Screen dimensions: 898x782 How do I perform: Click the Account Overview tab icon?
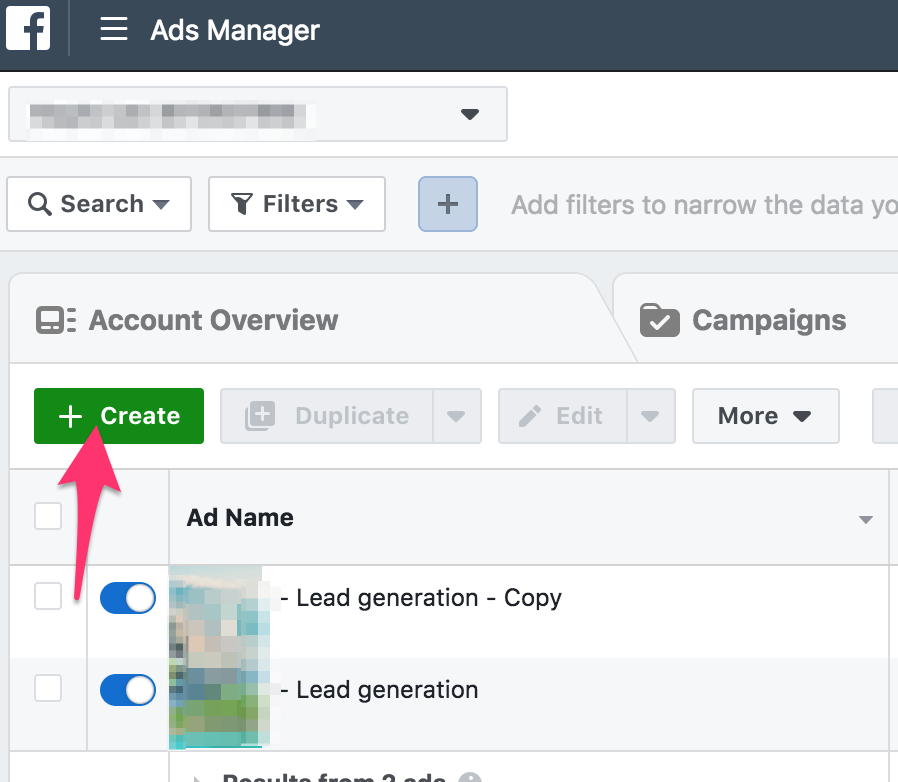[x=56, y=320]
